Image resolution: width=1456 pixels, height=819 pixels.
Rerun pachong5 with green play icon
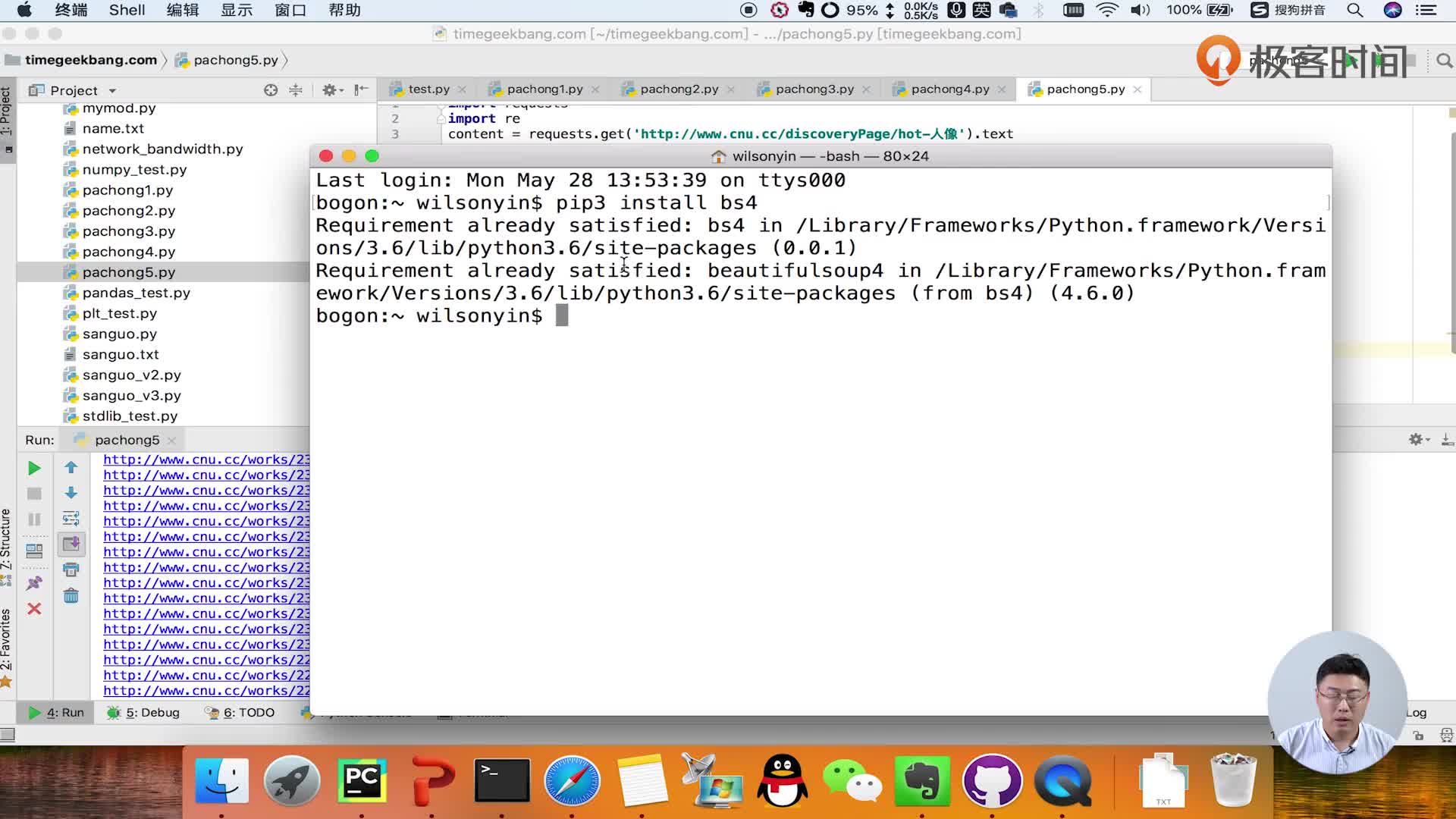pyautogui.click(x=34, y=469)
